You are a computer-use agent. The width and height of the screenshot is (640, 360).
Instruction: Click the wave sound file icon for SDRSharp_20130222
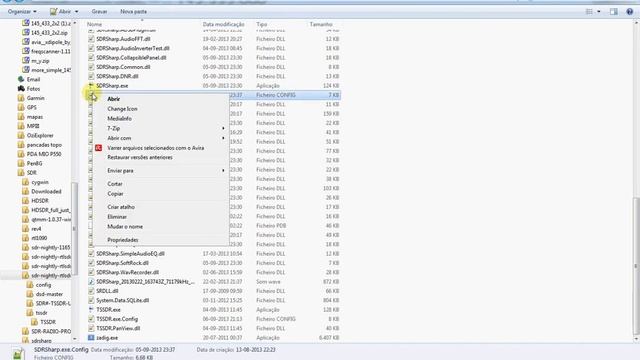coord(91,282)
